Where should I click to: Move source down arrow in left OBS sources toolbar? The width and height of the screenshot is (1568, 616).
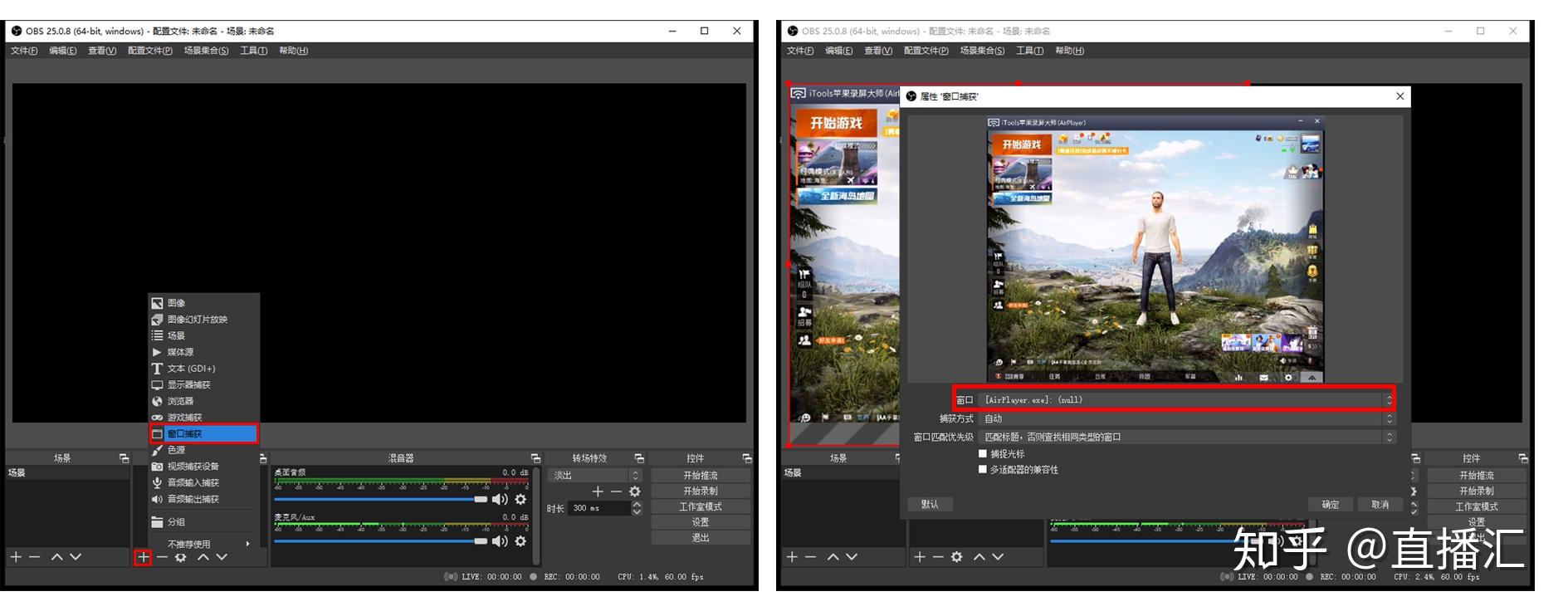pyautogui.click(x=222, y=557)
